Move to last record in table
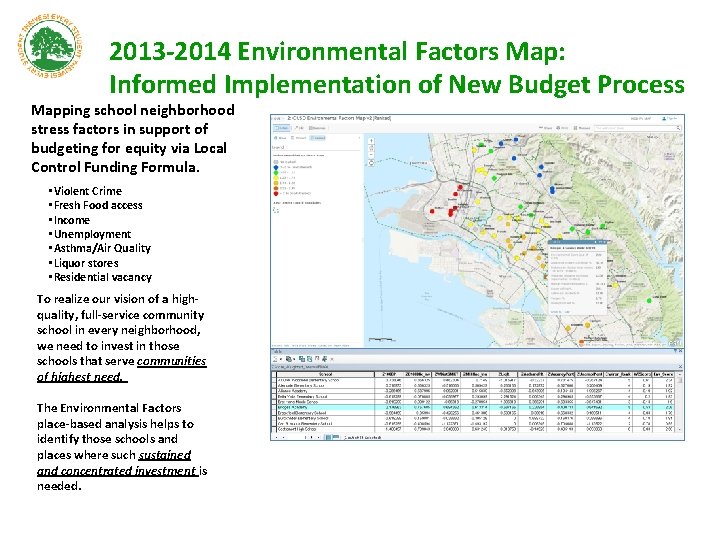The image size is (720, 540). (319, 438)
